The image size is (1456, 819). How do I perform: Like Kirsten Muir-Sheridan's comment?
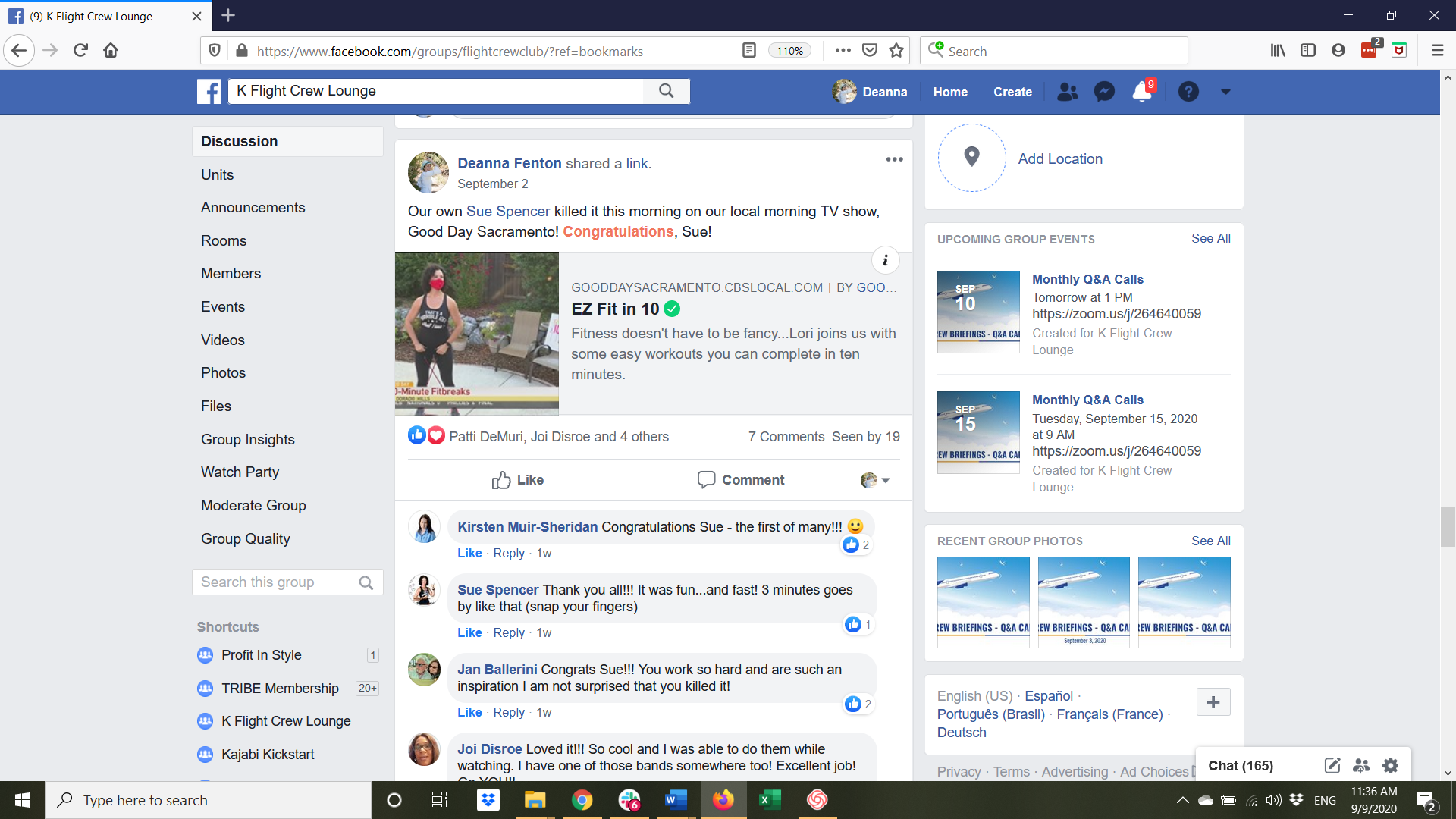coord(469,553)
